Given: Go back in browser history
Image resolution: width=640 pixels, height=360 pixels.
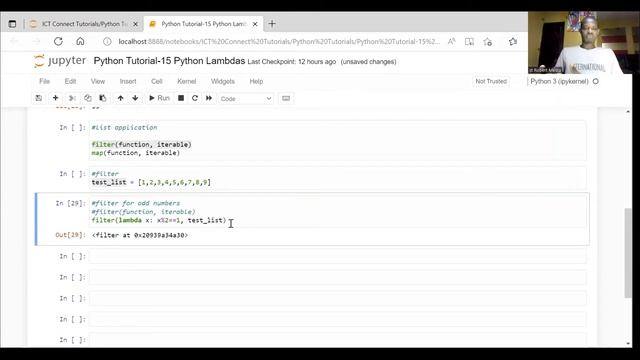Looking at the screenshot, I should [x=15, y=41].
